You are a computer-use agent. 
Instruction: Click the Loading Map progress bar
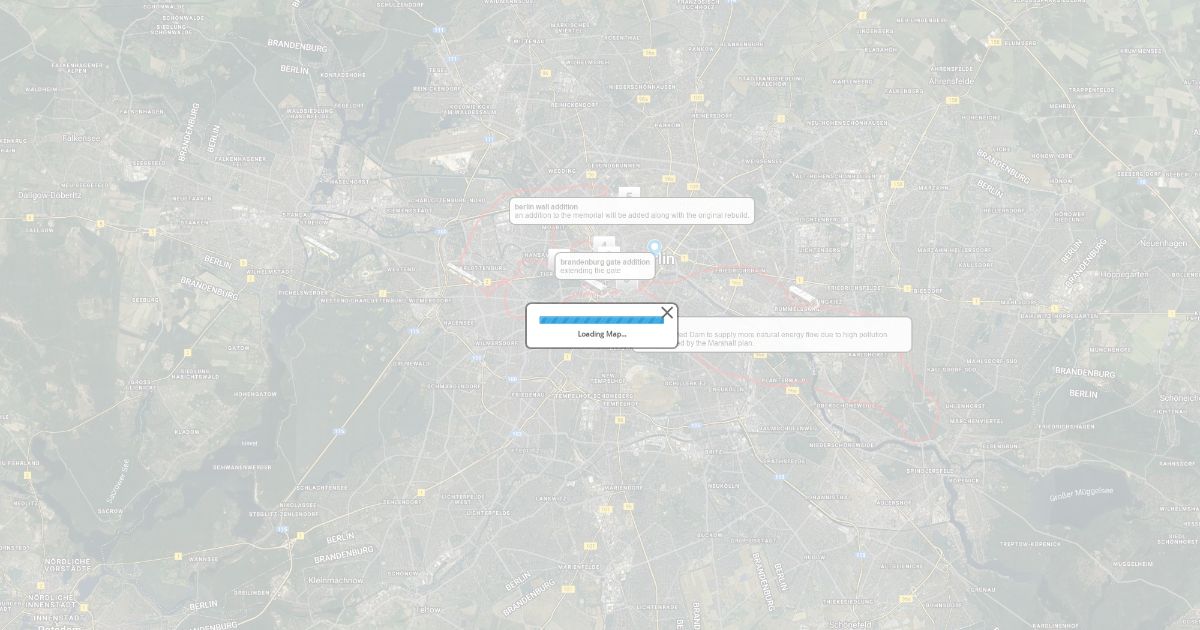click(x=602, y=320)
